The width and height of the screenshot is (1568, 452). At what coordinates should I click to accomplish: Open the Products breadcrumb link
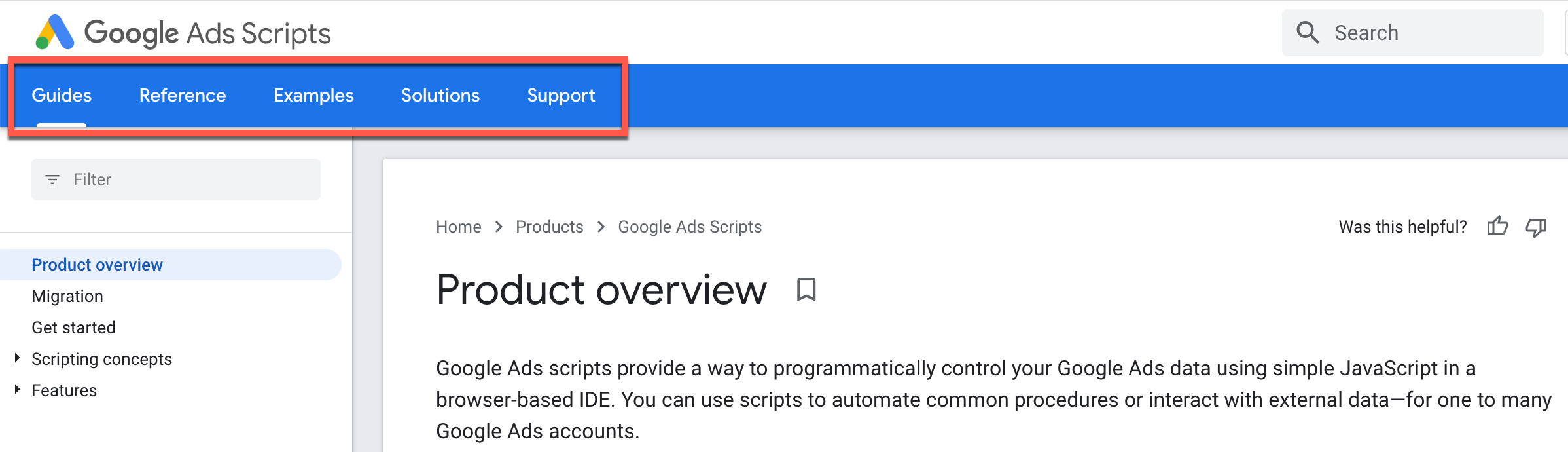click(550, 227)
